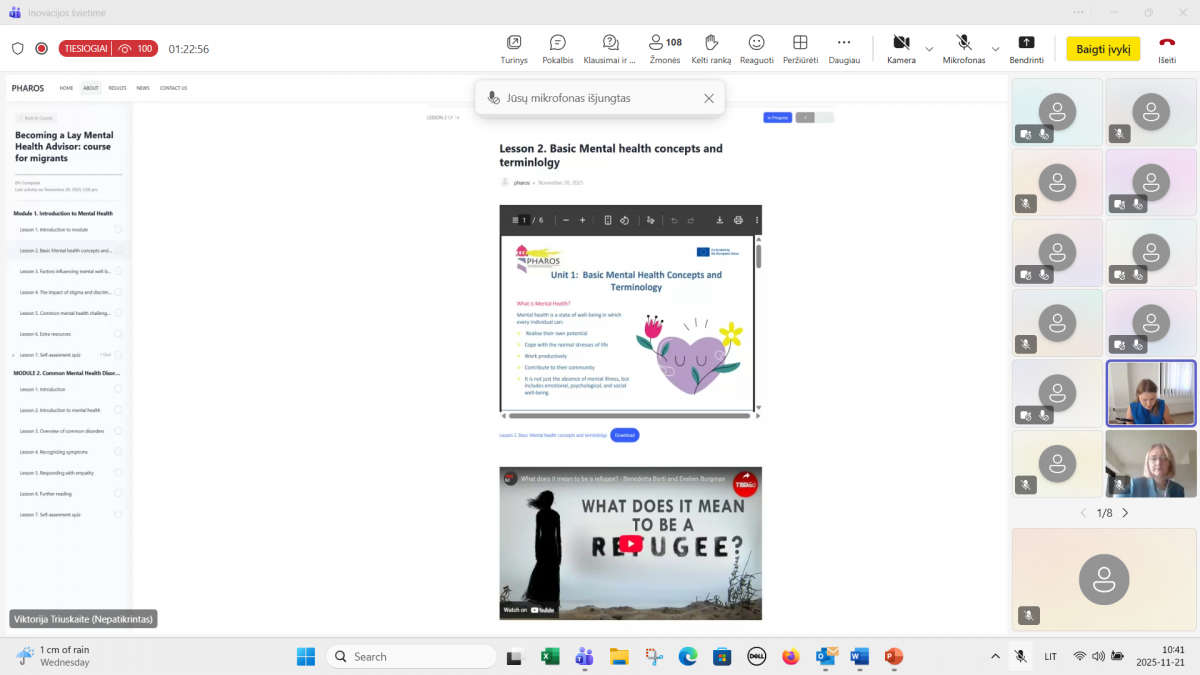Image resolution: width=1200 pixels, height=675 pixels.
Task: Toggle the Kamera camera on
Action: tap(900, 43)
